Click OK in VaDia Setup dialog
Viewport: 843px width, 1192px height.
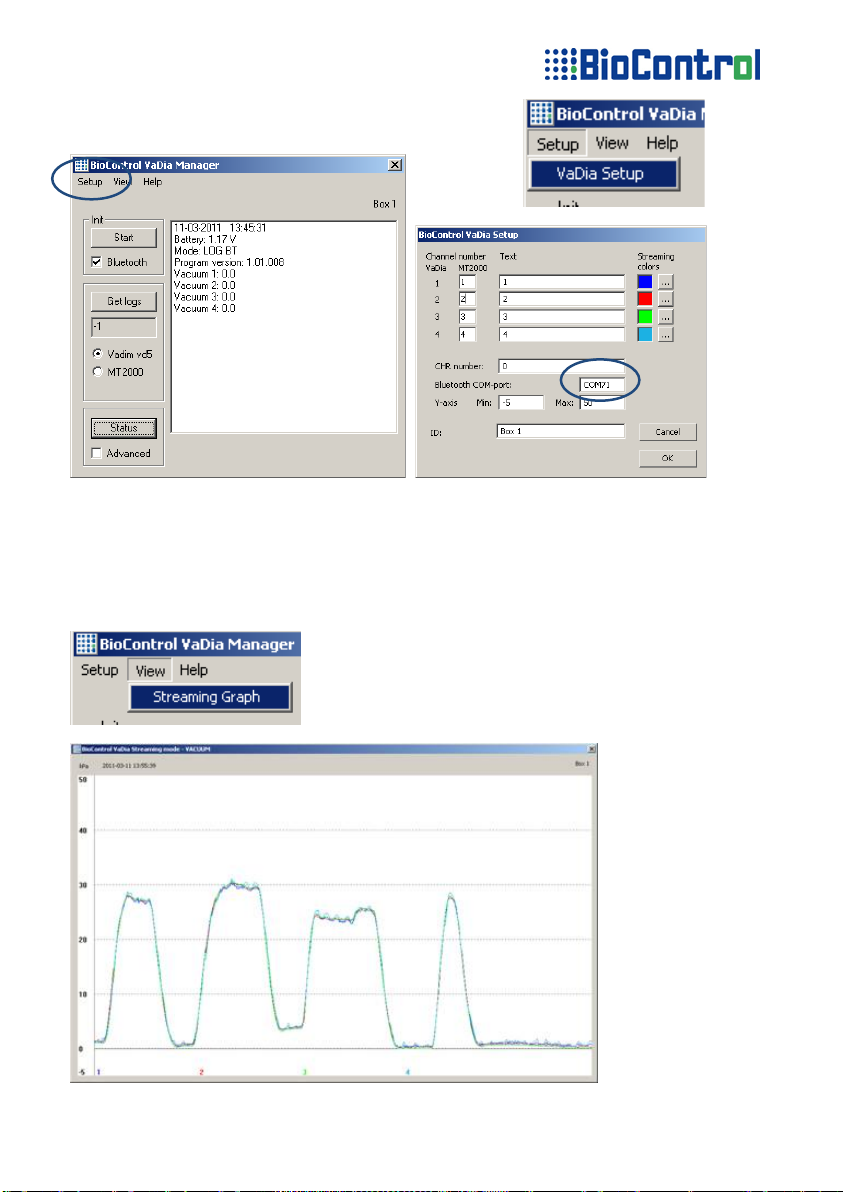(667, 458)
